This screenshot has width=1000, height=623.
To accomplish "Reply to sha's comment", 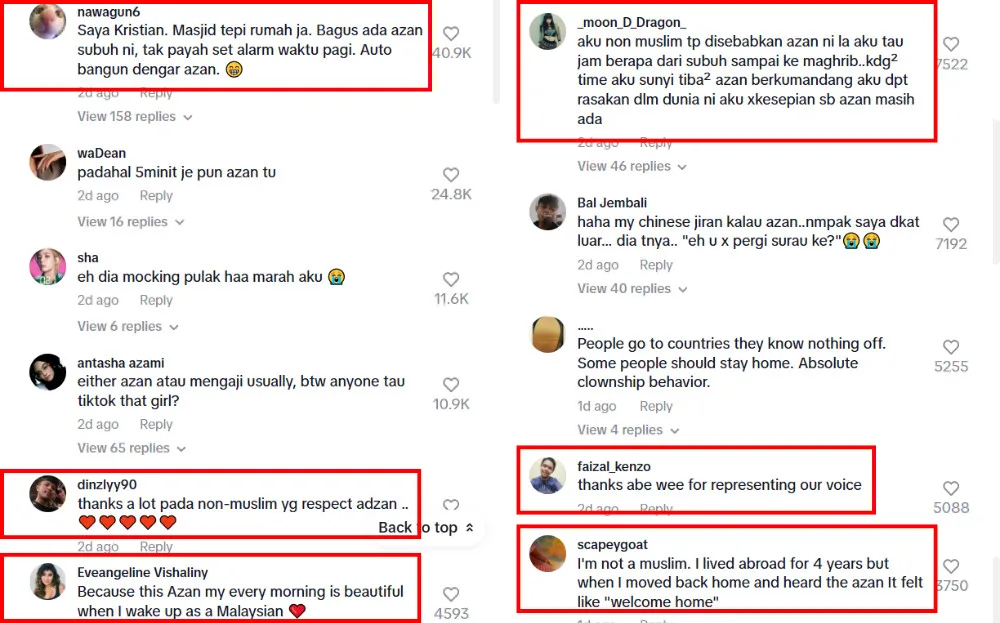I will tap(156, 300).
